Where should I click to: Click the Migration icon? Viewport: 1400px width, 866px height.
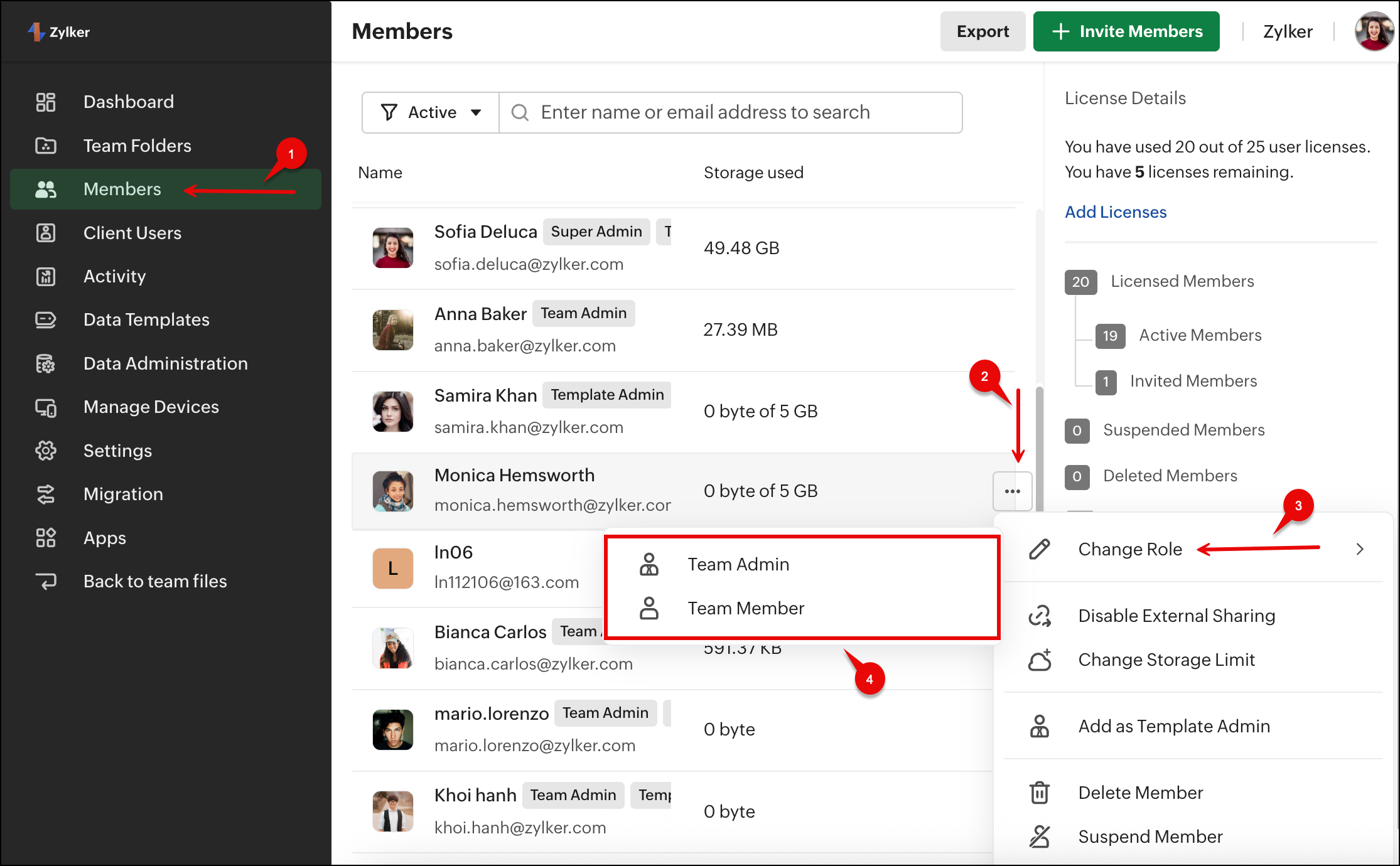pos(46,494)
